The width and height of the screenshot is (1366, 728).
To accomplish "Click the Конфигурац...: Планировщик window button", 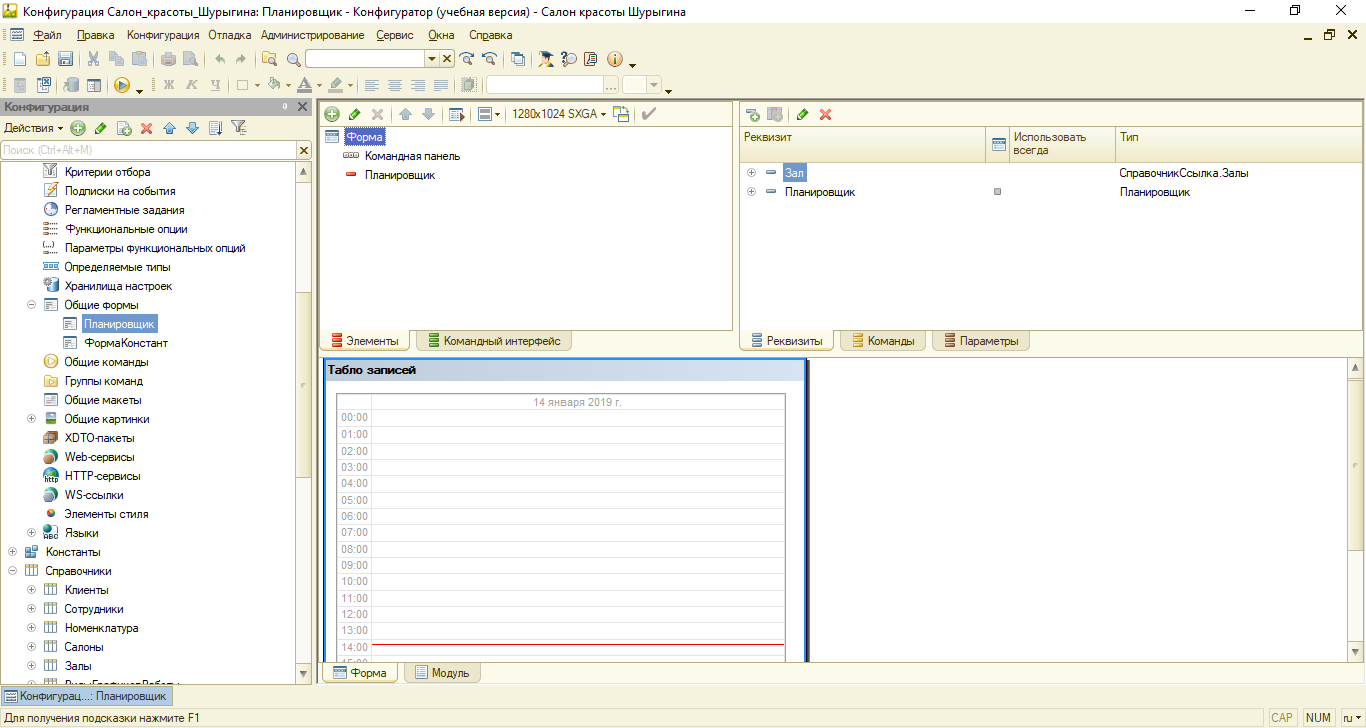I will 86,696.
